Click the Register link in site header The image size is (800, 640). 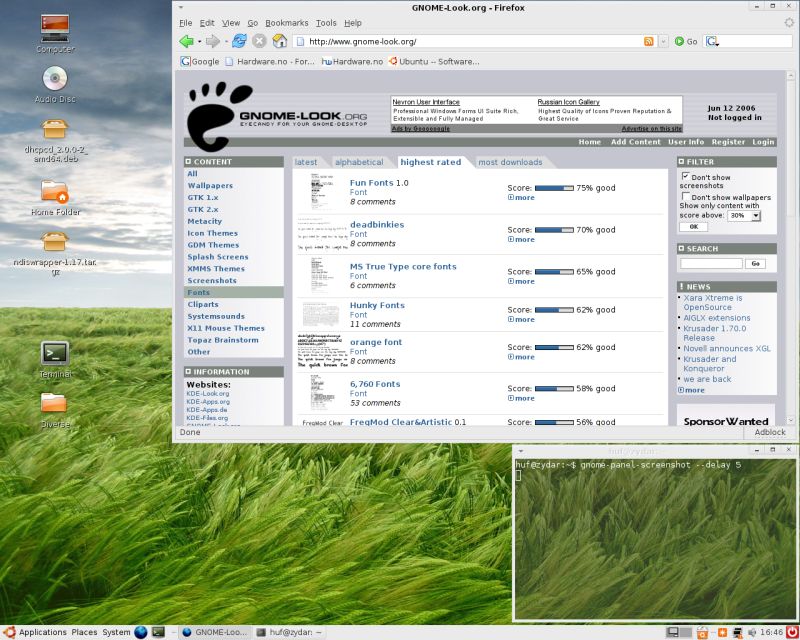tap(728, 142)
